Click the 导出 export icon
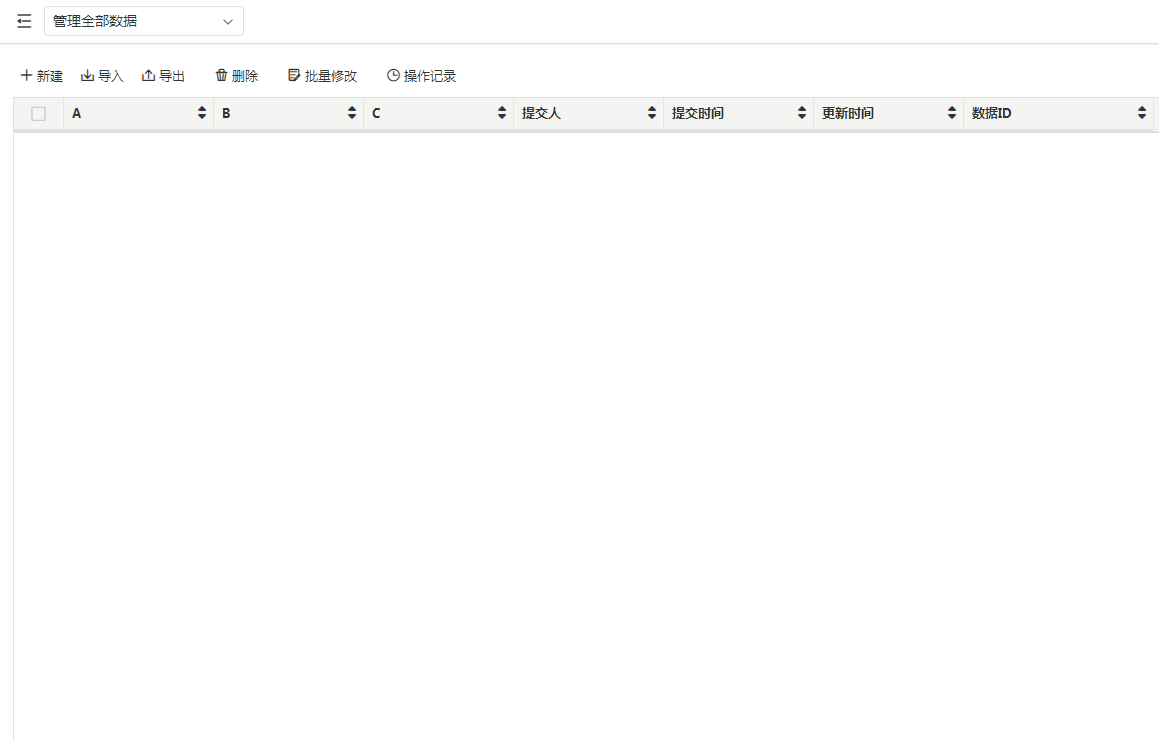Viewport: 1159px width, 740px height. 148,76
